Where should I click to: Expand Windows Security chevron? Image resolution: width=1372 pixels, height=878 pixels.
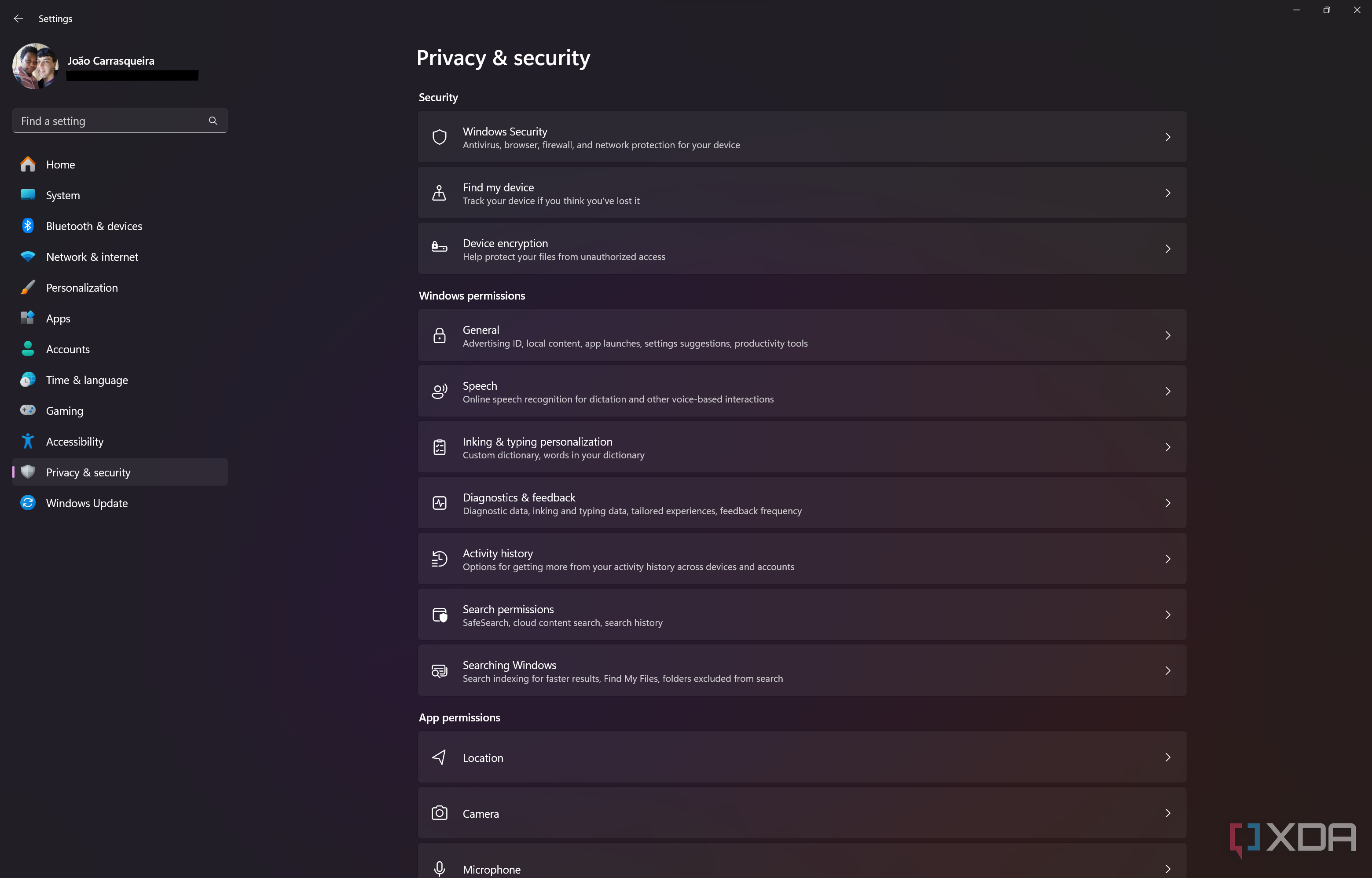click(x=1167, y=137)
